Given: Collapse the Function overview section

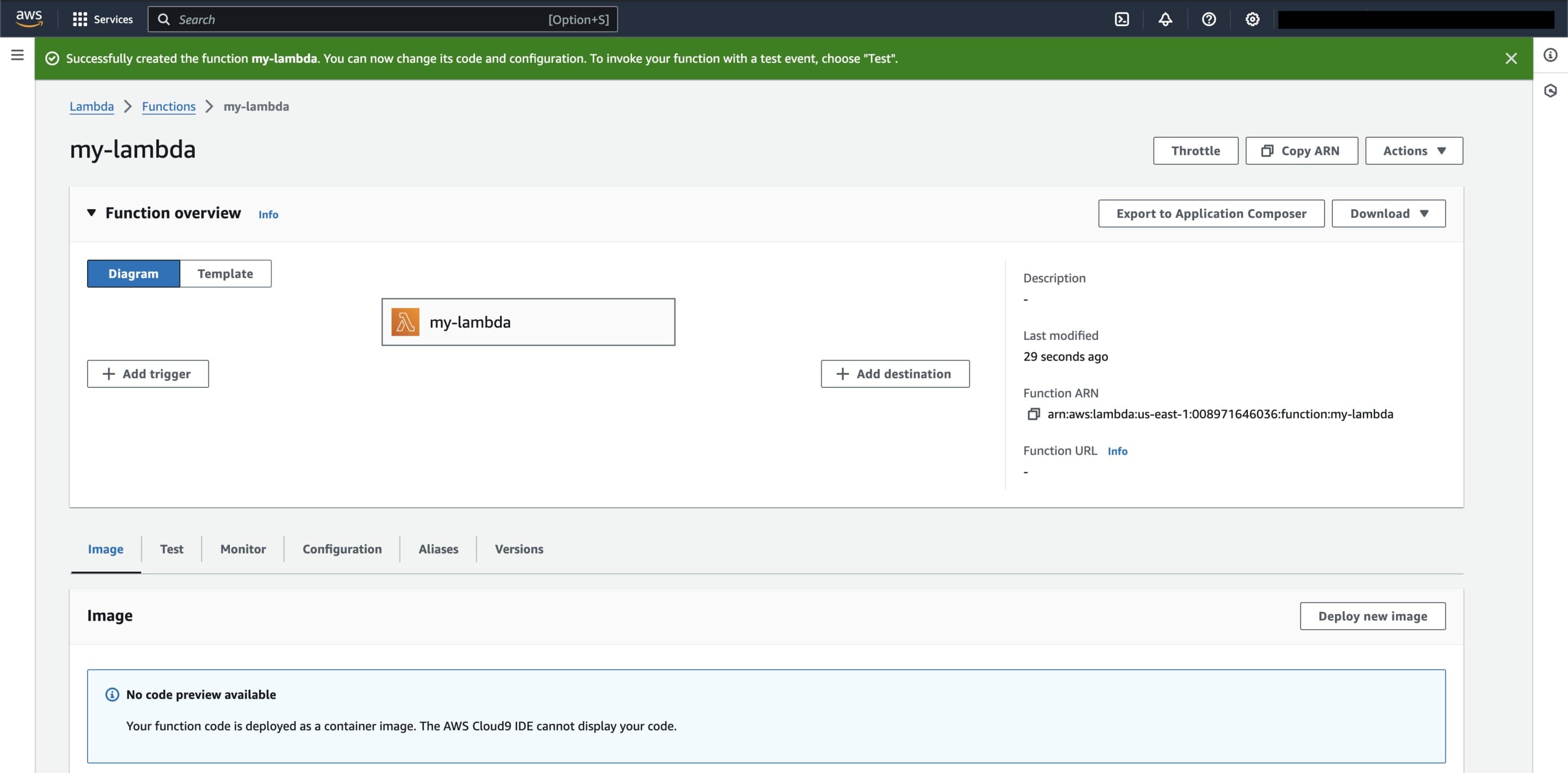Looking at the screenshot, I should pos(91,212).
